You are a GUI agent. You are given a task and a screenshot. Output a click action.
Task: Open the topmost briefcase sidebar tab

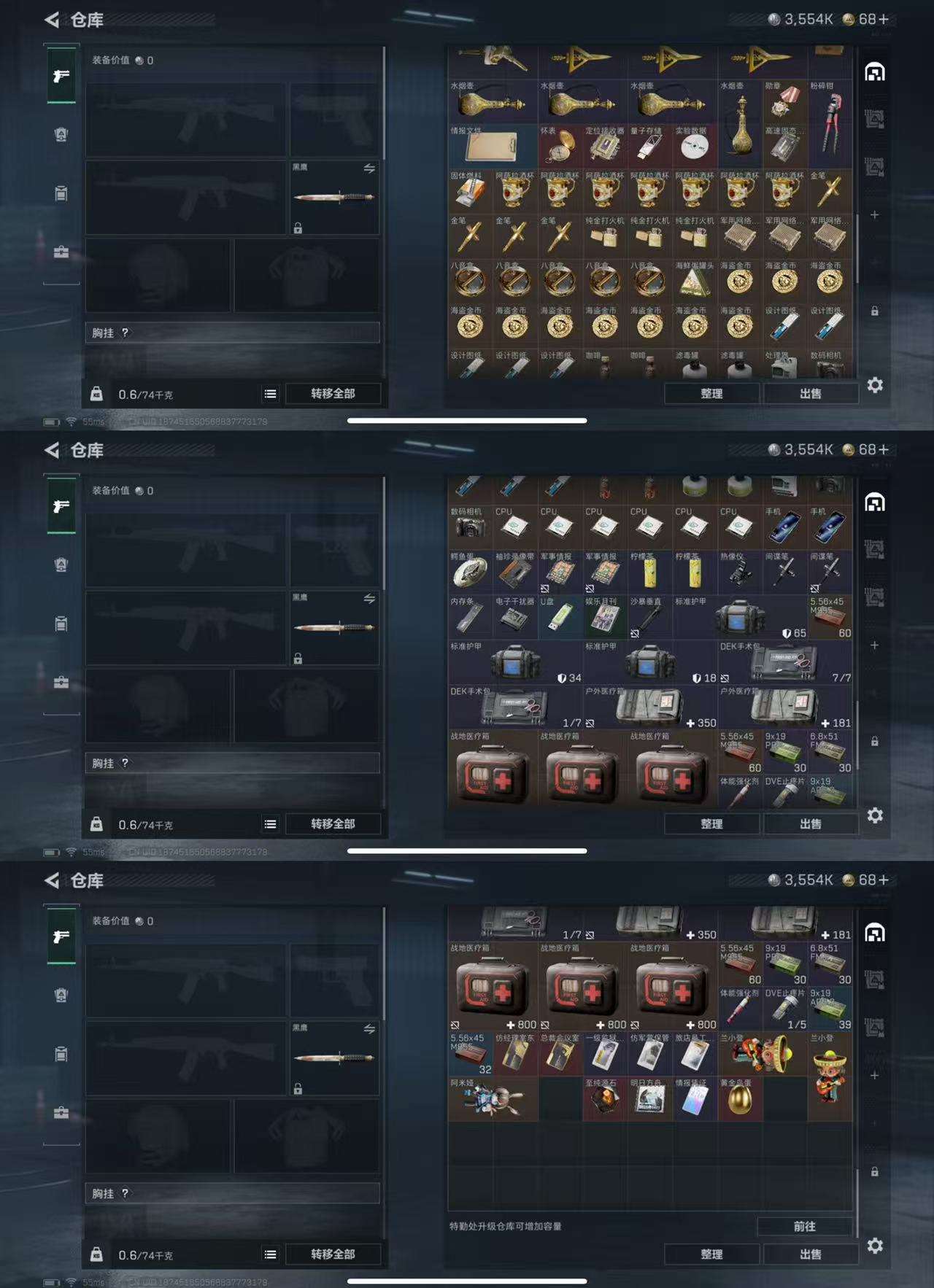tap(61, 252)
